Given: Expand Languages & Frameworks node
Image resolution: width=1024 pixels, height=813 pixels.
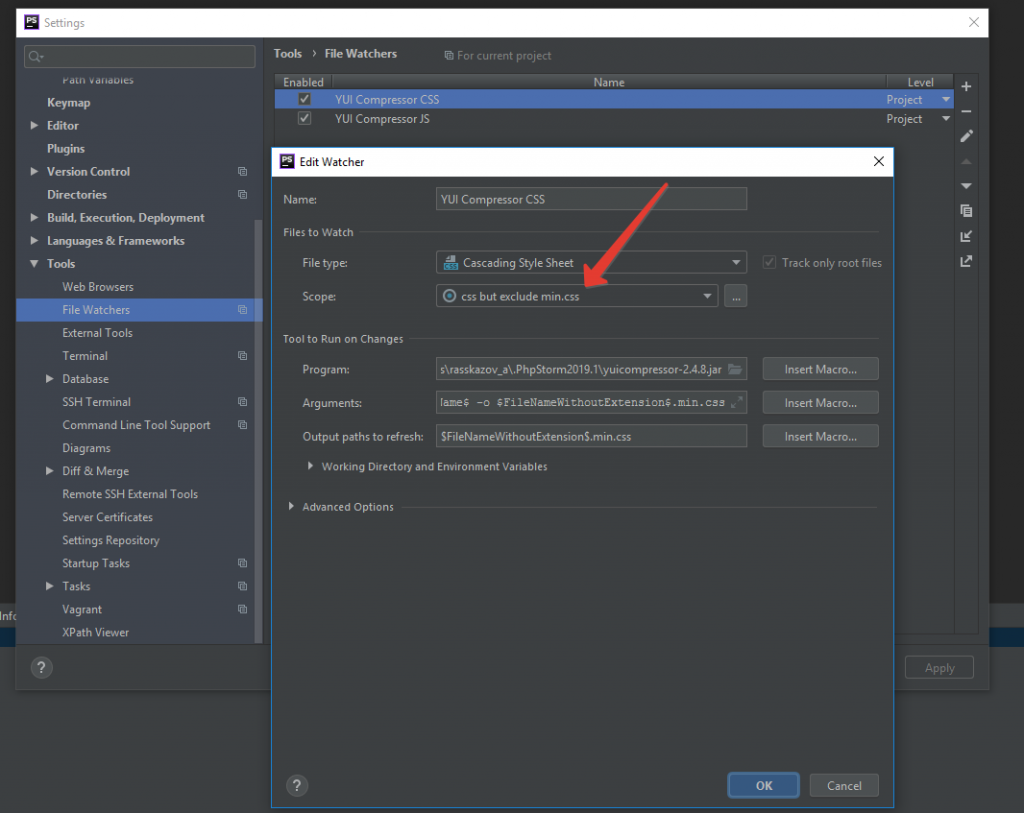Looking at the screenshot, I should [34, 240].
